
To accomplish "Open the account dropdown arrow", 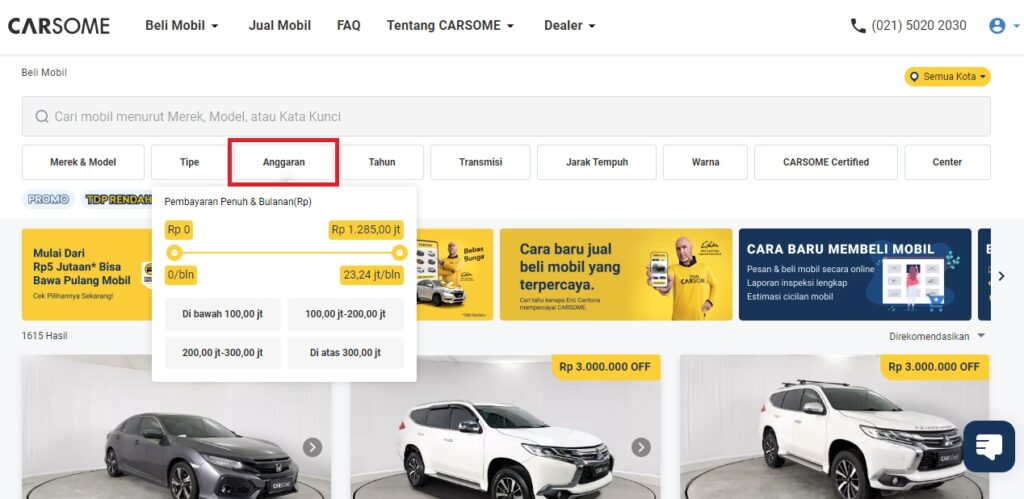I will point(1016,26).
